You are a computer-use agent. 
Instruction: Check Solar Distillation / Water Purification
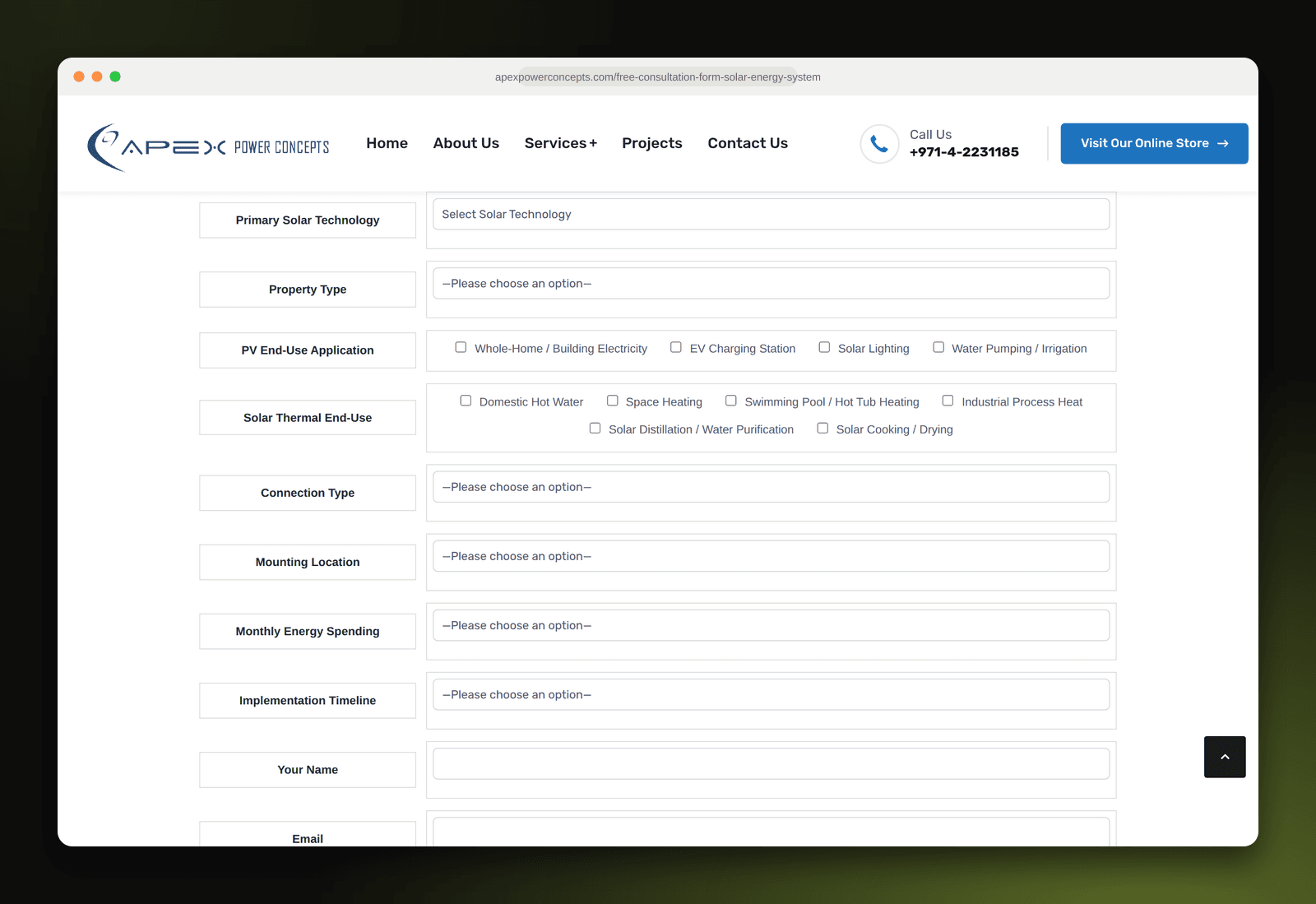tap(595, 429)
